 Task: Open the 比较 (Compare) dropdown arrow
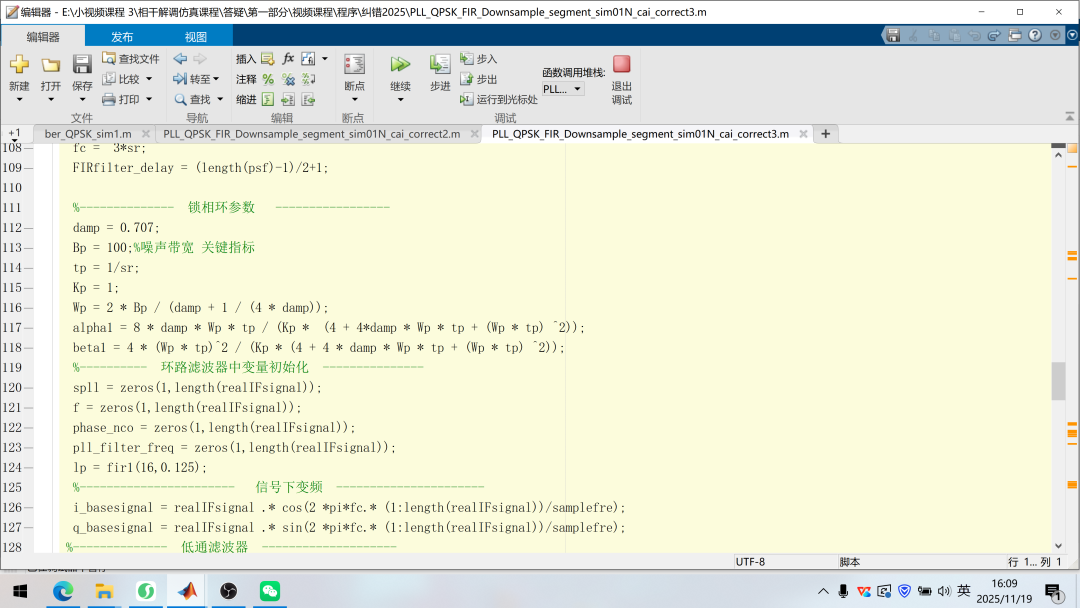149,79
